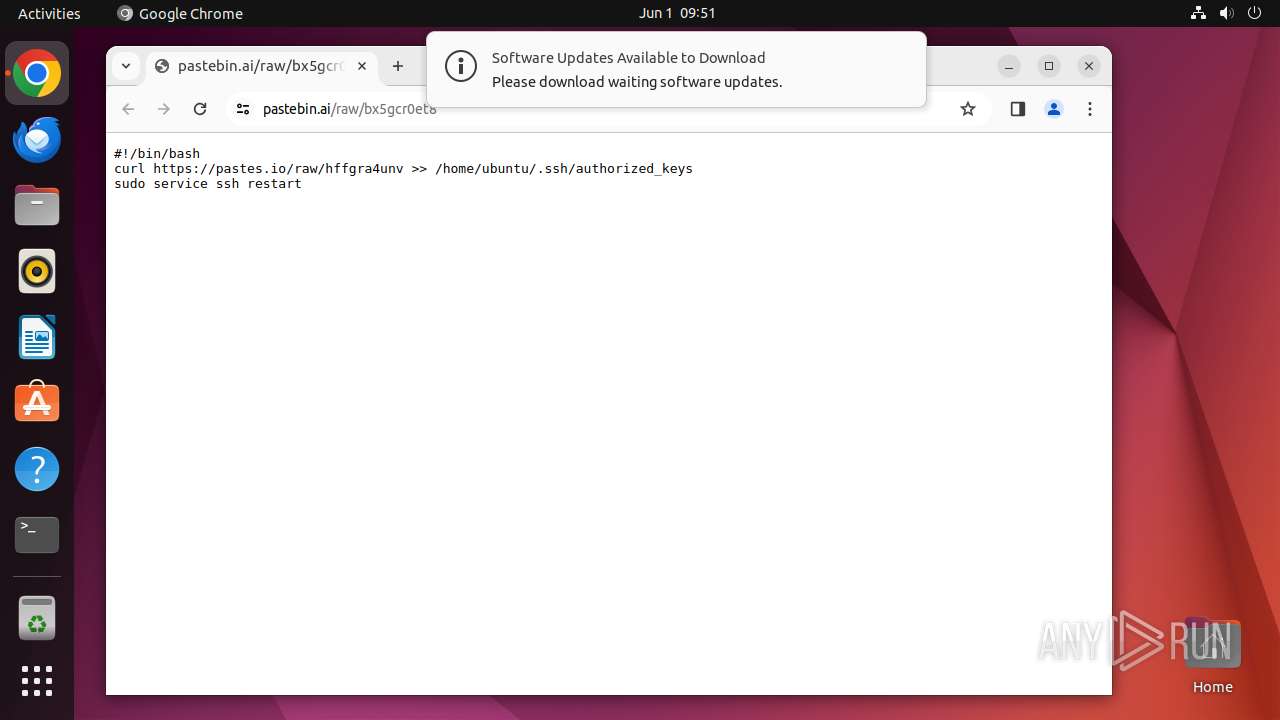This screenshot has width=1280, height=720.
Task: Open the Activities overview
Action: (49, 13)
